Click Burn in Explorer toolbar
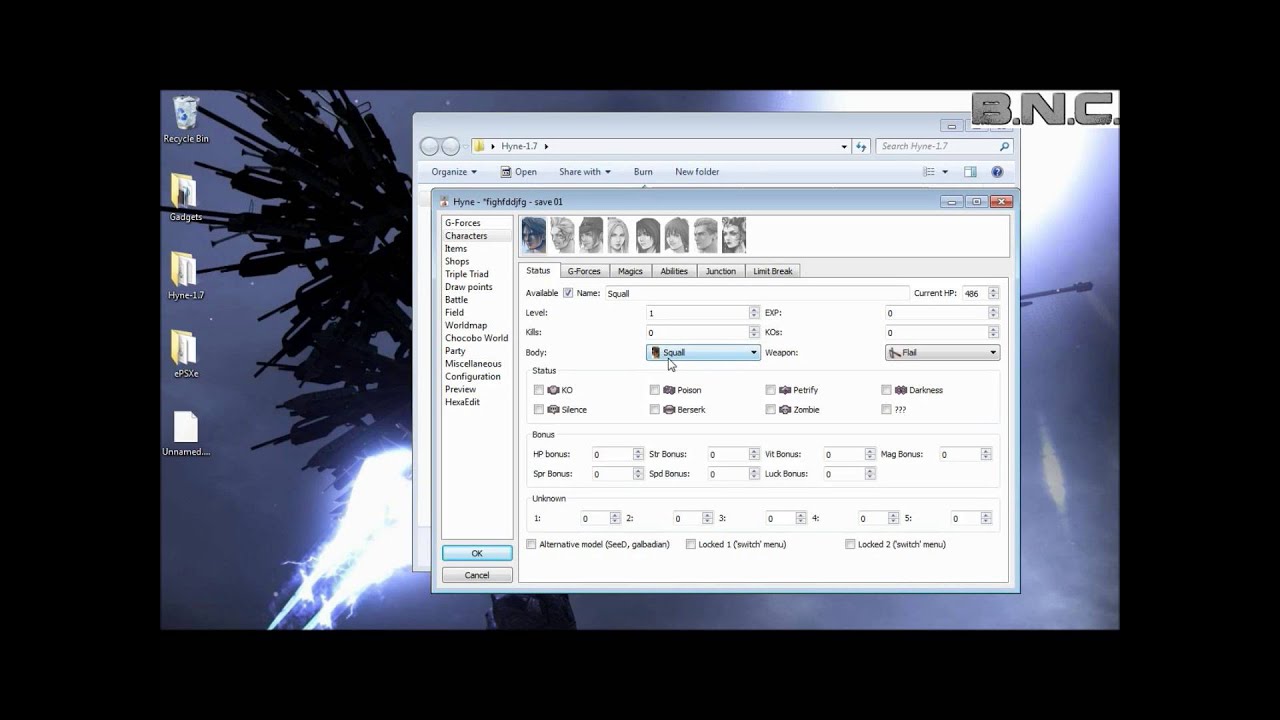The image size is (1280, 720). (x=643, y=172)
